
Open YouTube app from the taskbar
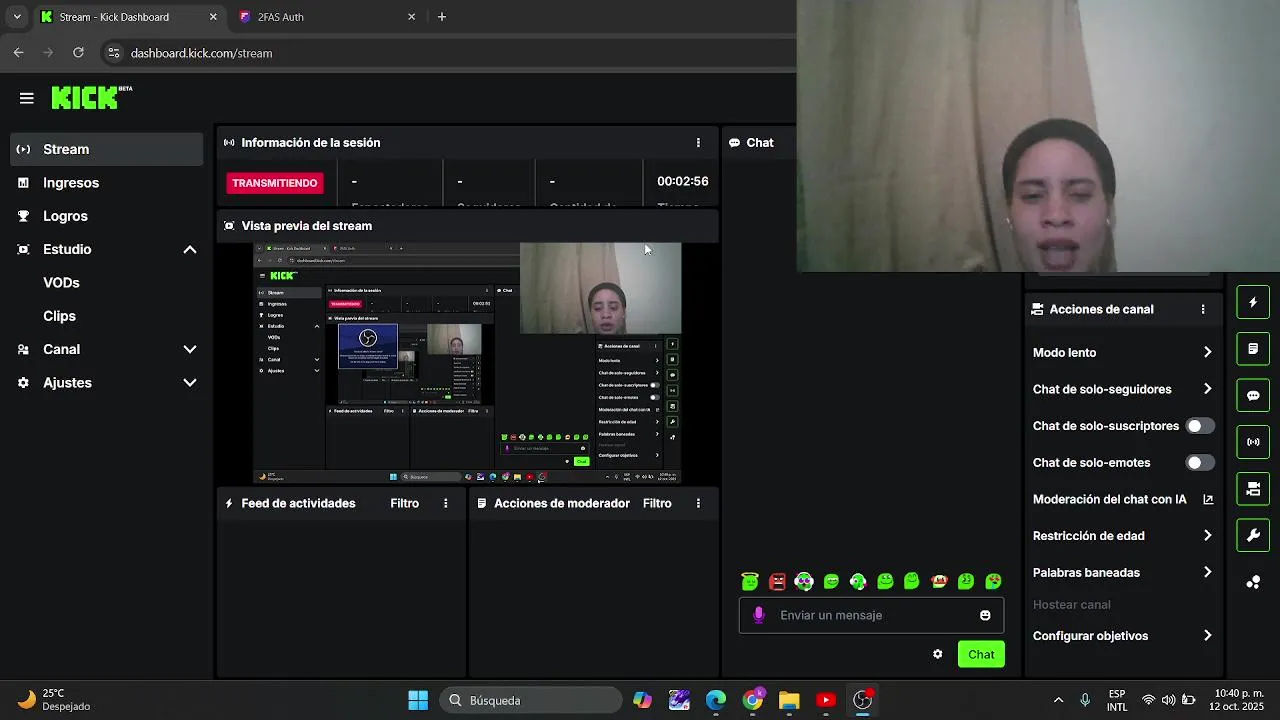click(x=826, y=700)
